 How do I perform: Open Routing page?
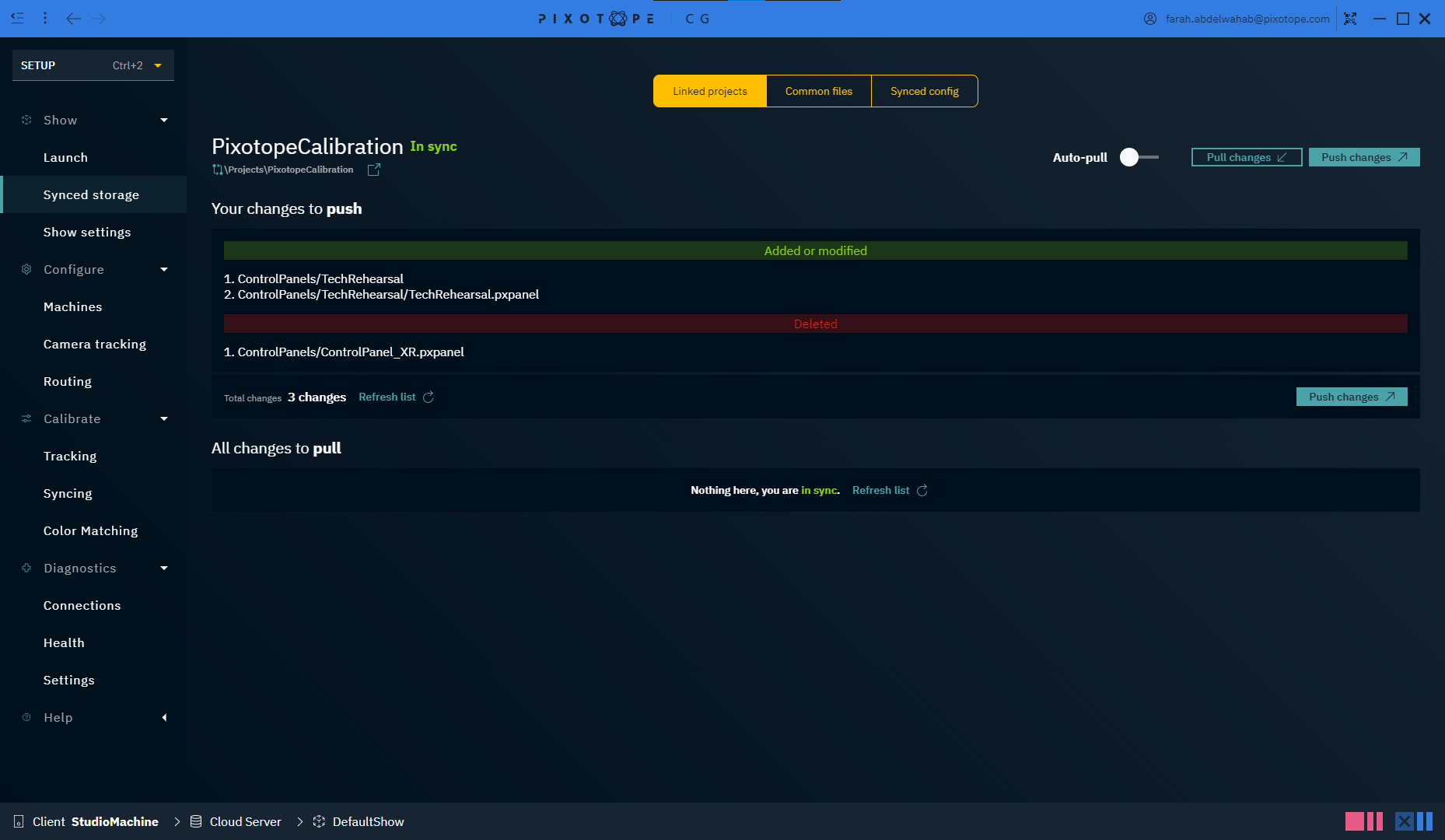point(93,381)
